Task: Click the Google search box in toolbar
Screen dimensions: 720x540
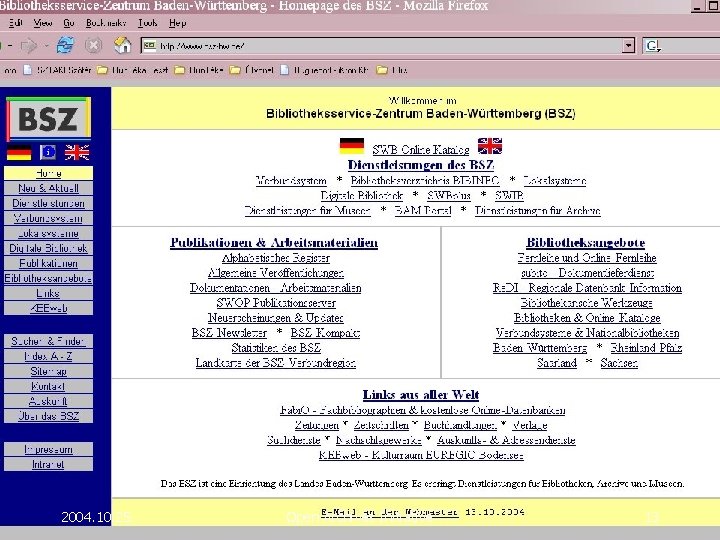Action: (x=681, y=46)
